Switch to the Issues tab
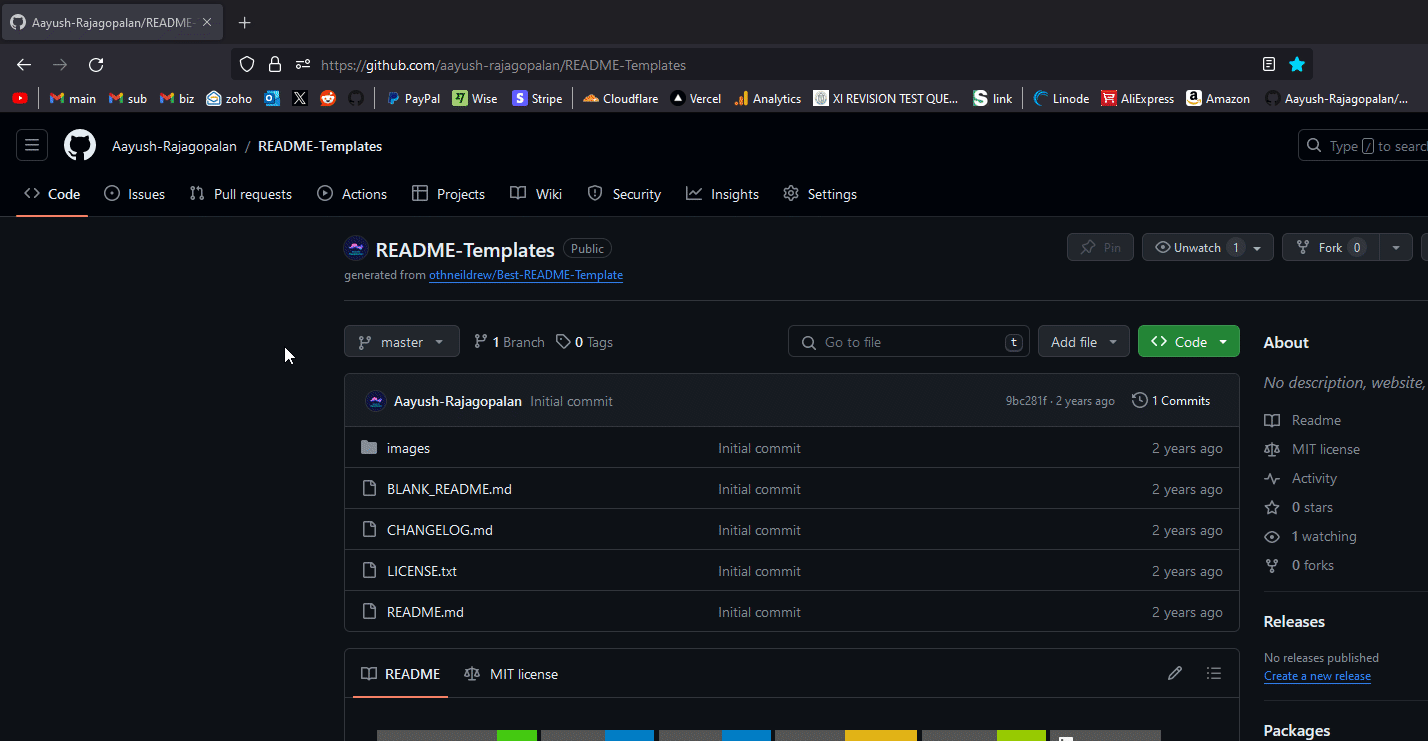Screen dimensions: 1428x741 pos(135,194)
